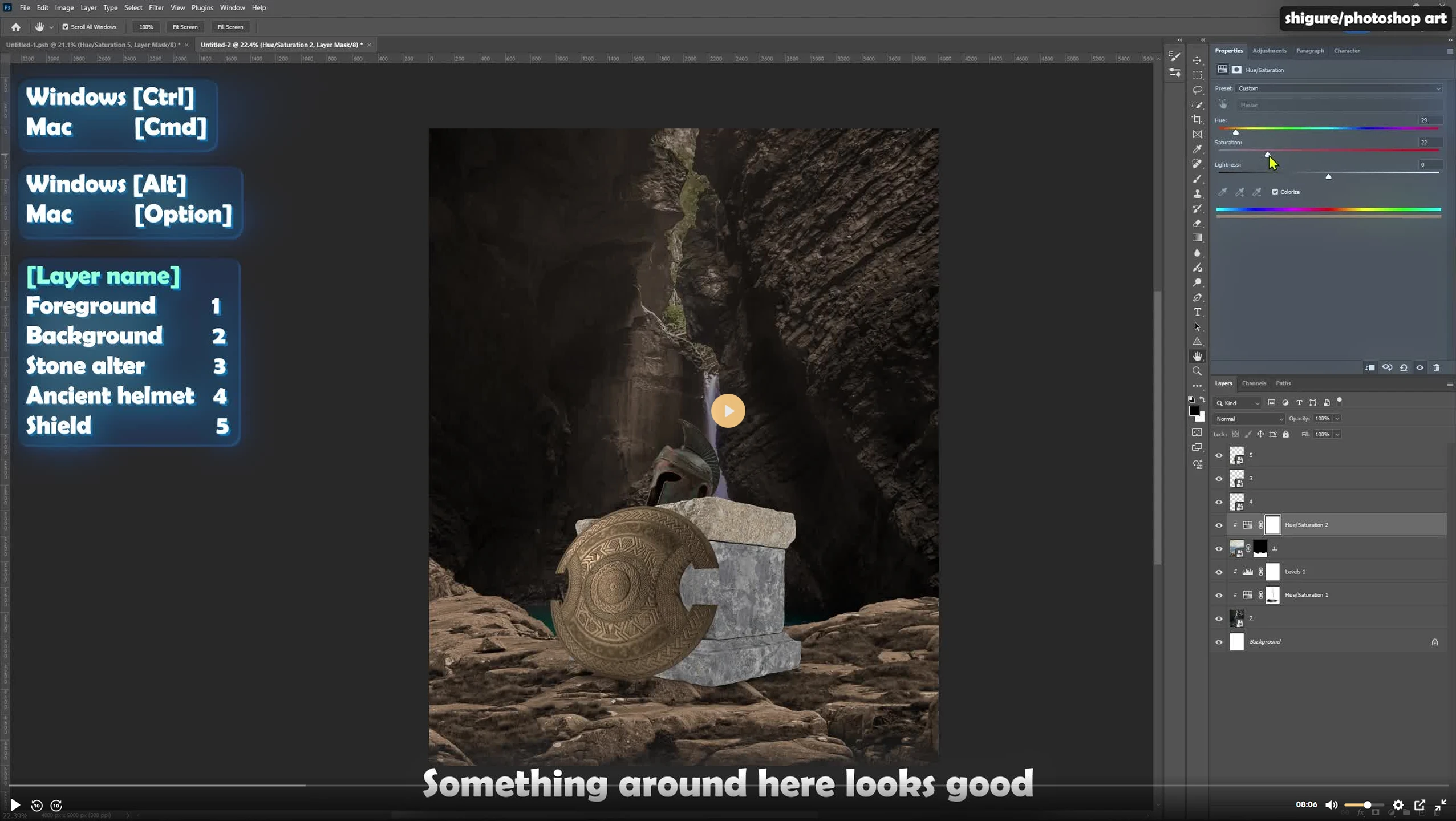The height and width of the screenshot is (821, 1456).
Task: Open Hand tool preset picker arrow
Action: (x=51, y=27)
